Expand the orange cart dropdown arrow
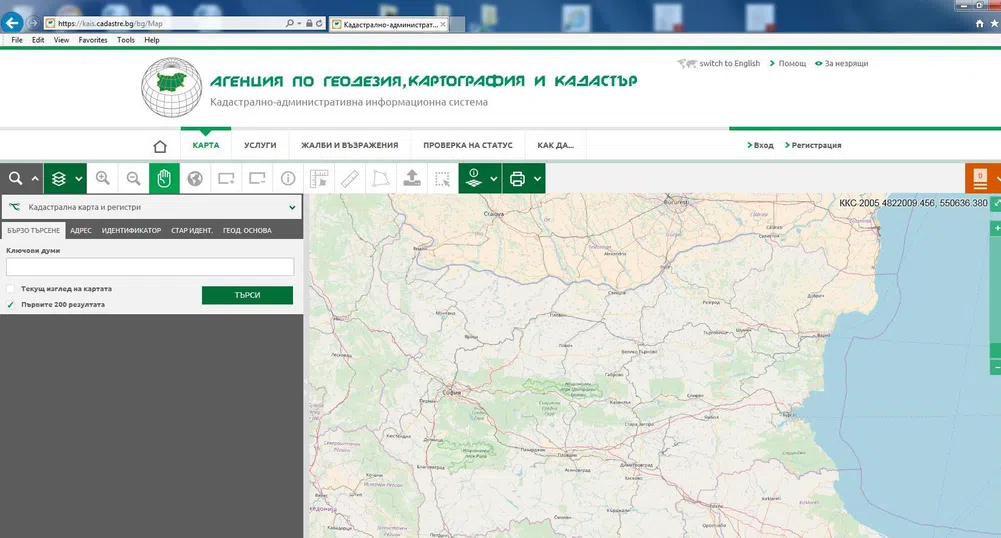This screenshot has height=538, width=1001. coord(998,179)
